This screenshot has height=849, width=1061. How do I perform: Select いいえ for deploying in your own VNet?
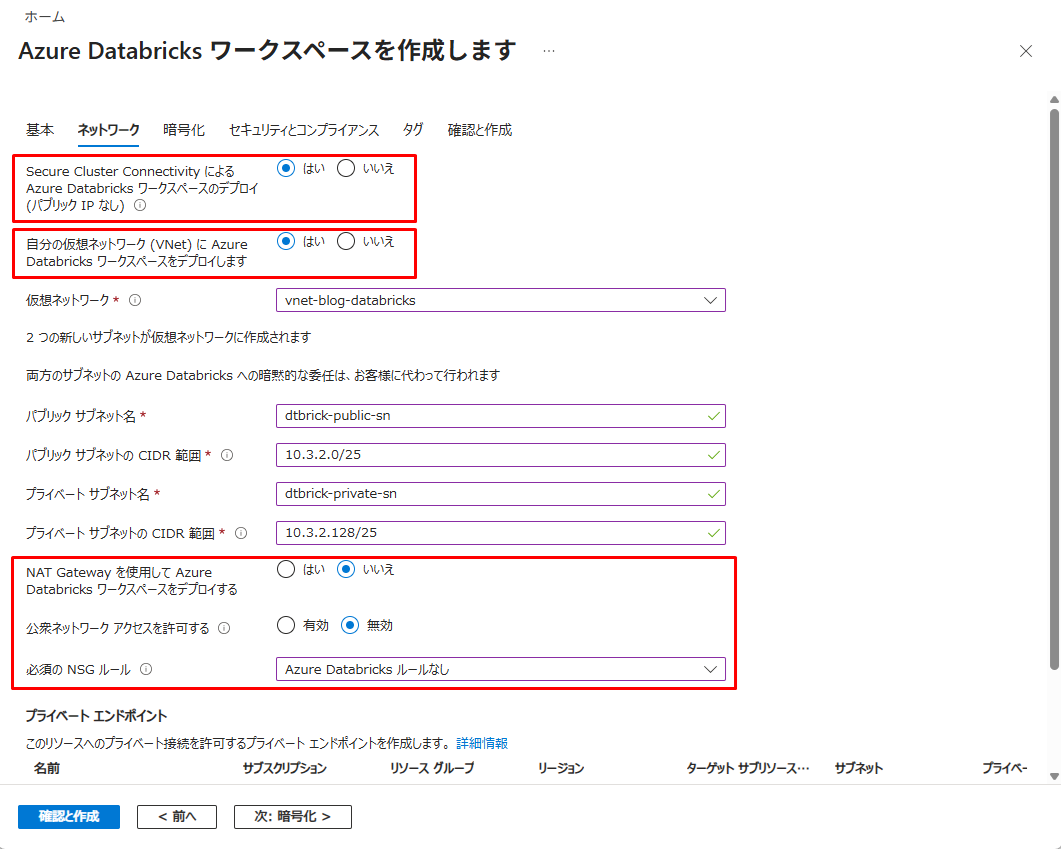click(346, 241)
